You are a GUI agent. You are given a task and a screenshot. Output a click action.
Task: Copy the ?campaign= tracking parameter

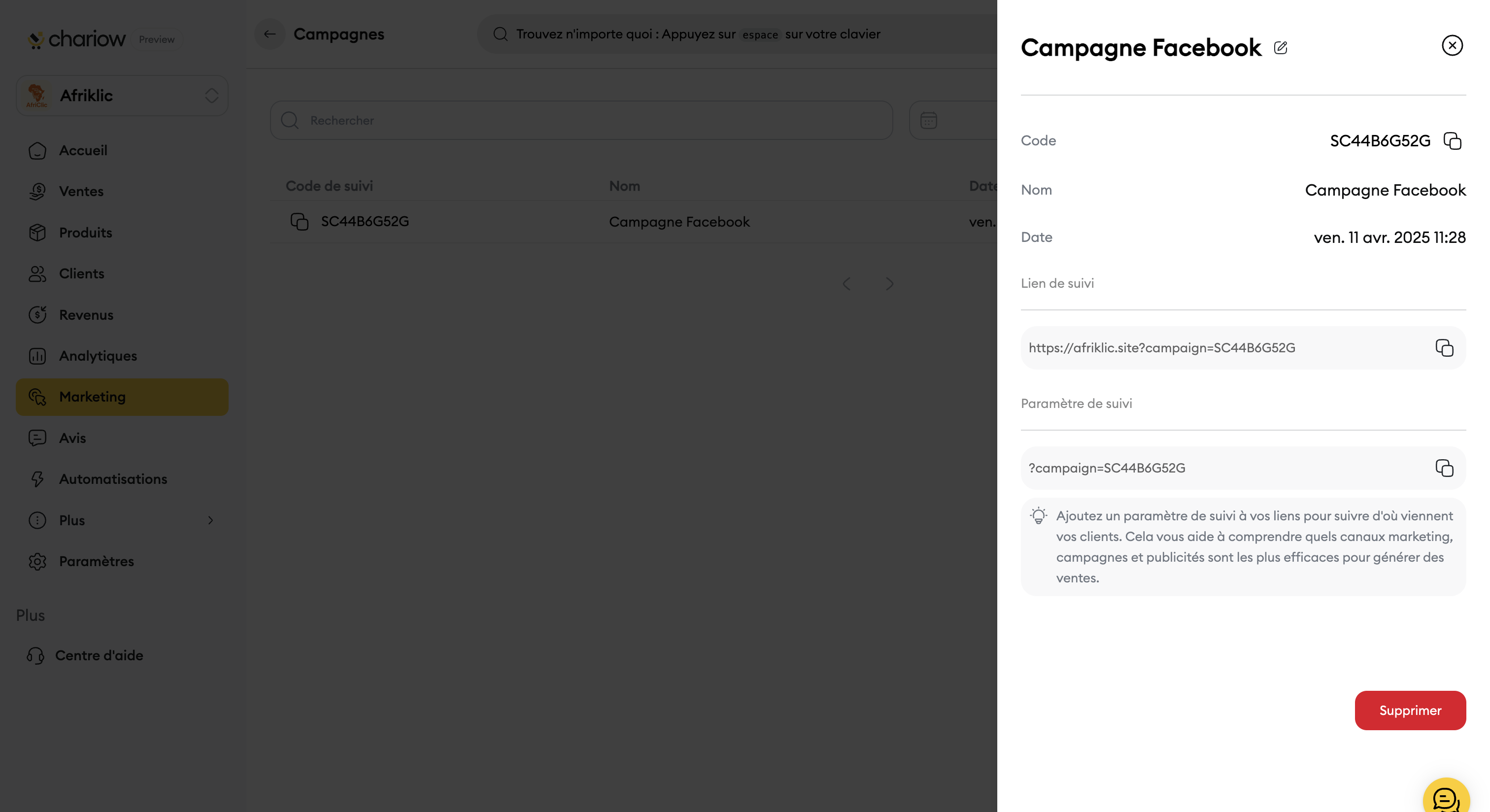(x=1444, y=468)
